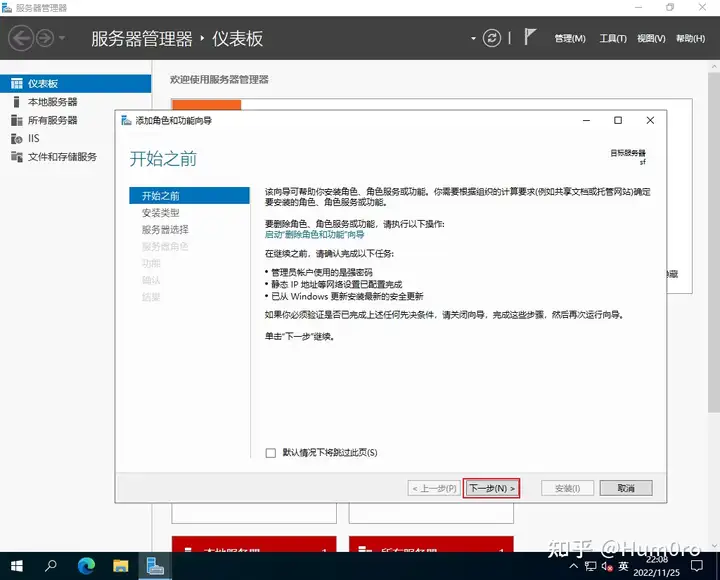Click the 本地服务器 server icon
The width and height of the screenshot is (720, 580).
[17, 102]
